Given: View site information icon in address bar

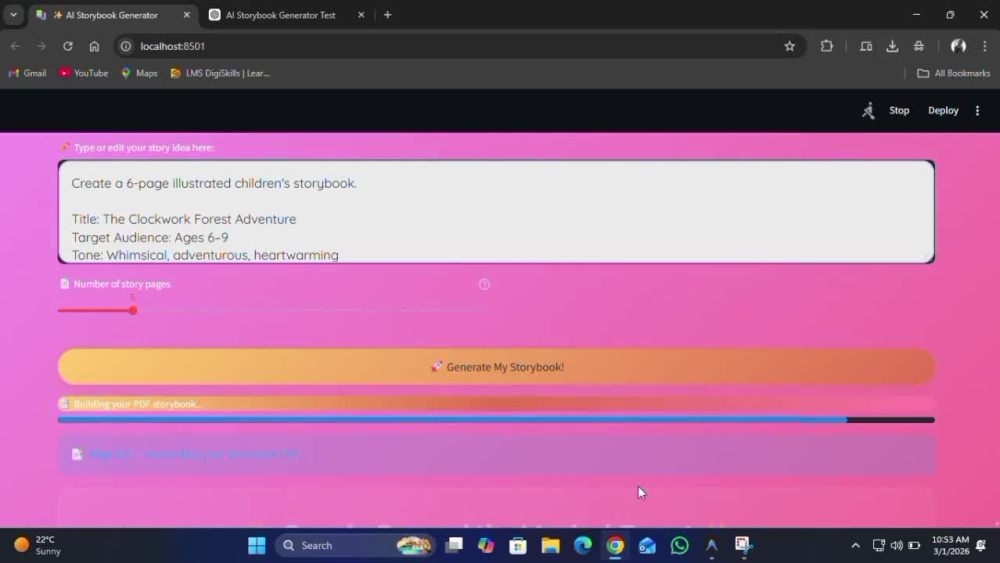Looking at the screenshot, I should coord(126,46).
